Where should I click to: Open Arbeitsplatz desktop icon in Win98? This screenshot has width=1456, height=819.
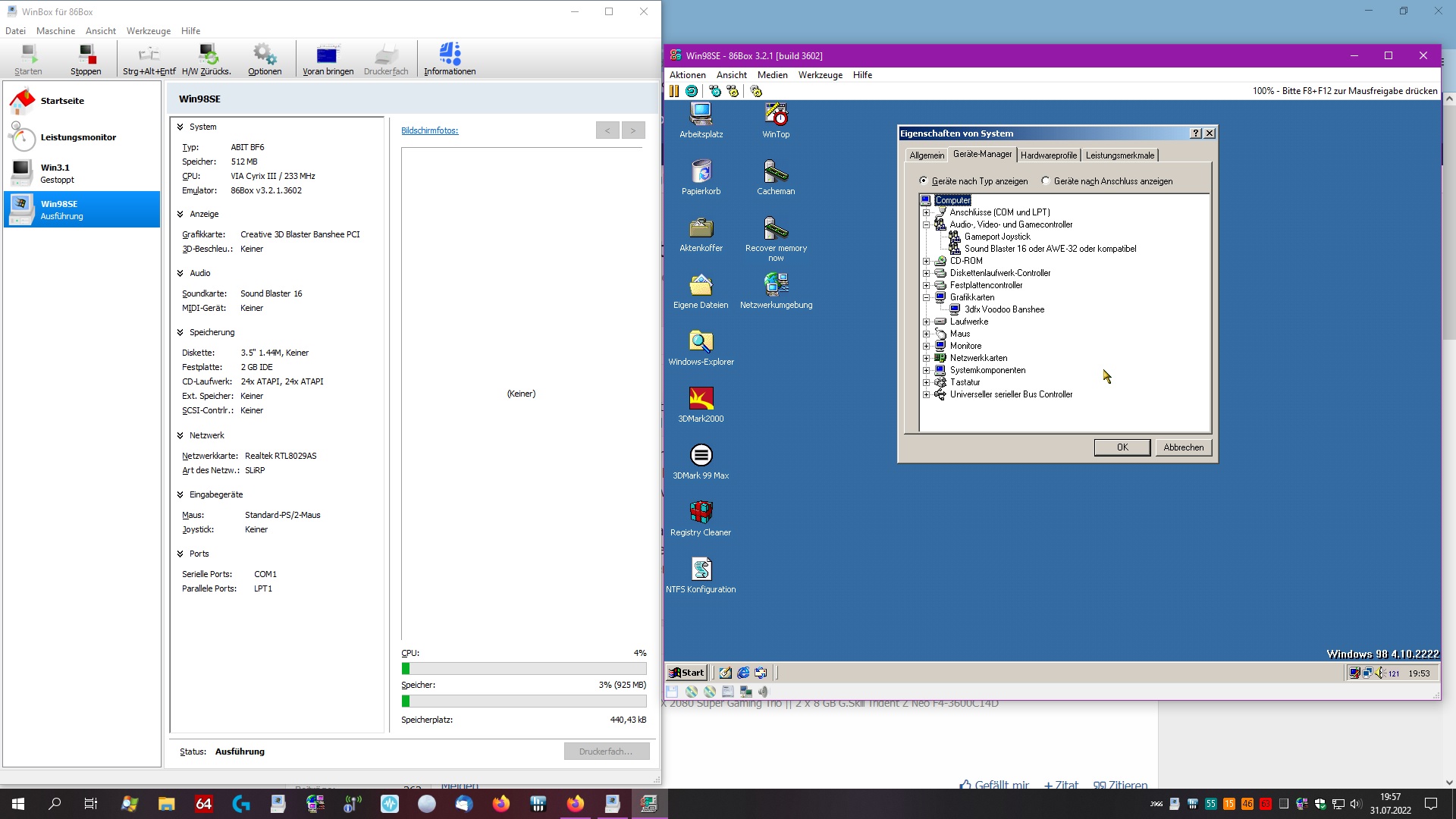tap(701, 120)
